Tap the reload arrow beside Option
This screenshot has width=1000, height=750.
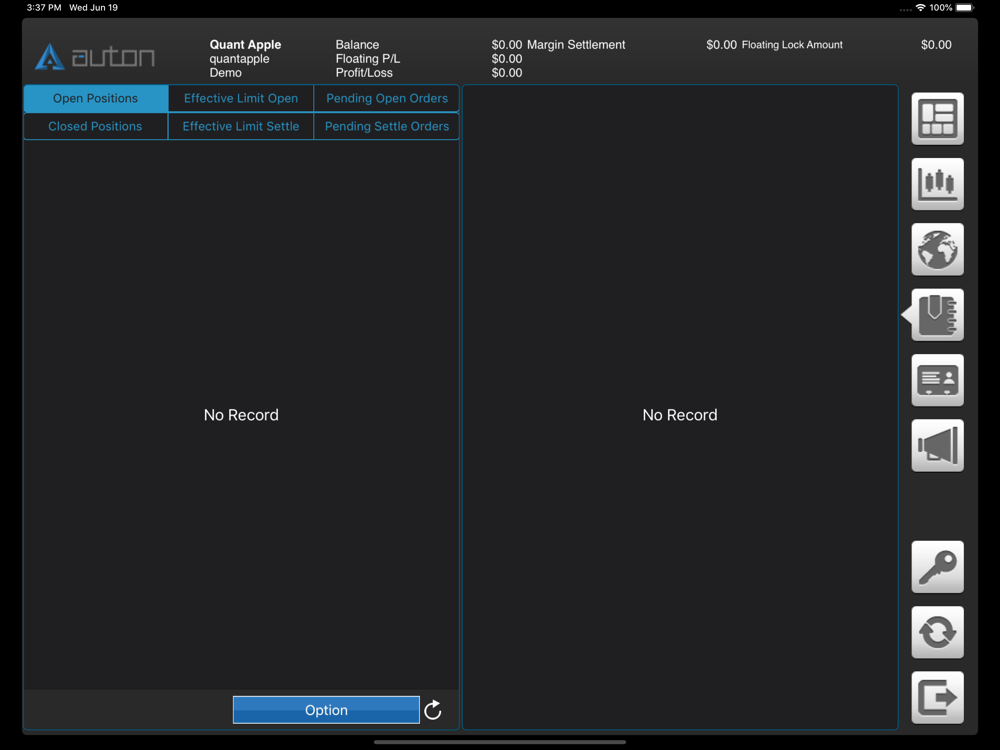pyautogui.click(x=433, y=710)
